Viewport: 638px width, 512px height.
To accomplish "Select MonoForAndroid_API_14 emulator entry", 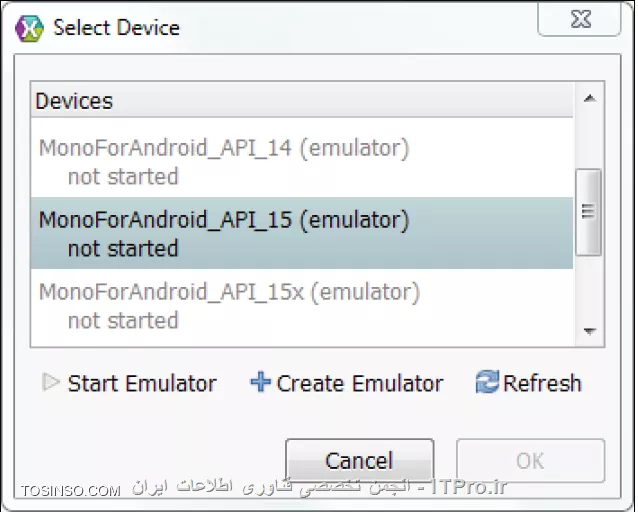I will pos(302,162).
